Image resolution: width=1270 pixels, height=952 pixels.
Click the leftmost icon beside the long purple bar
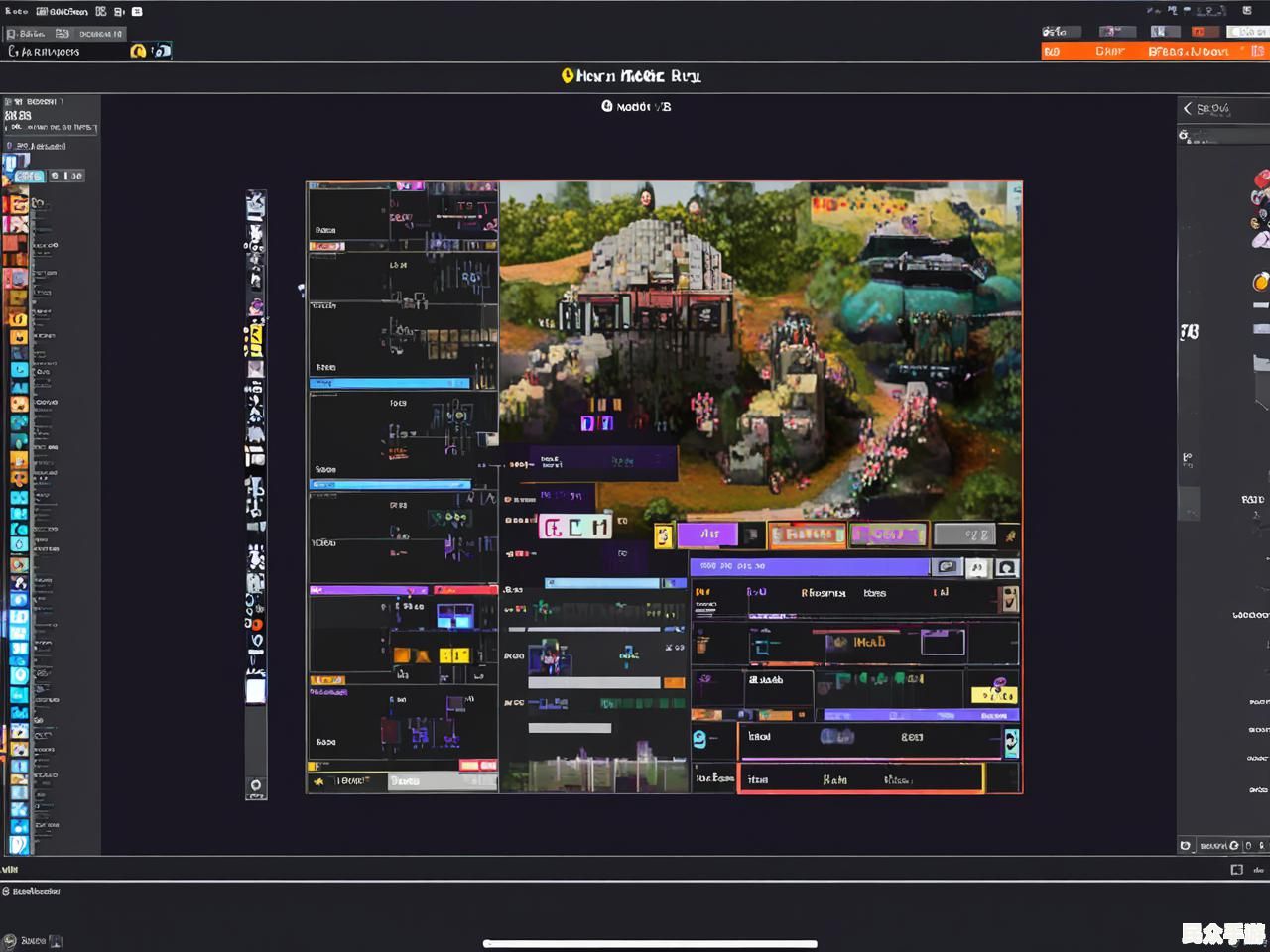click(x=948, y=567)
